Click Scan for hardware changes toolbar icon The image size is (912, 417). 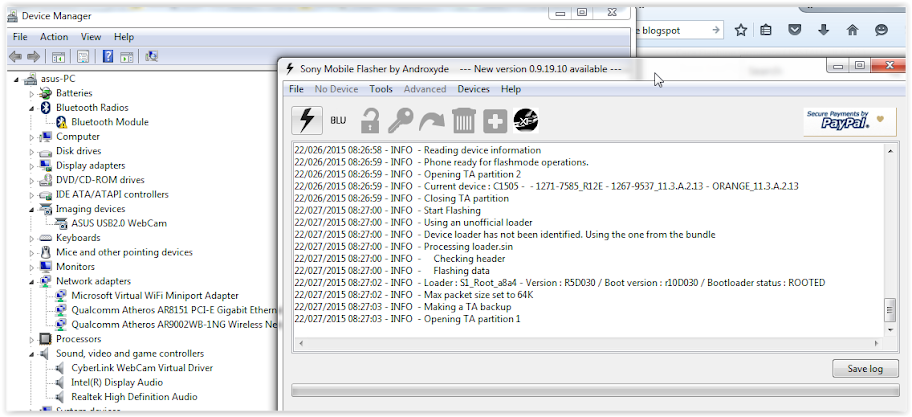pyautogui.click(x=152, y=56)
